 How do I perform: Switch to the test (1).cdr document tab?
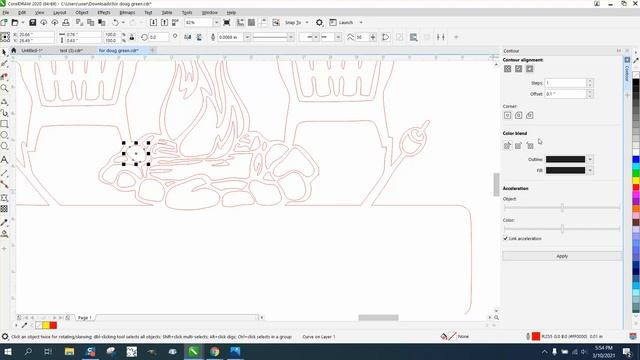pos(71,51)
